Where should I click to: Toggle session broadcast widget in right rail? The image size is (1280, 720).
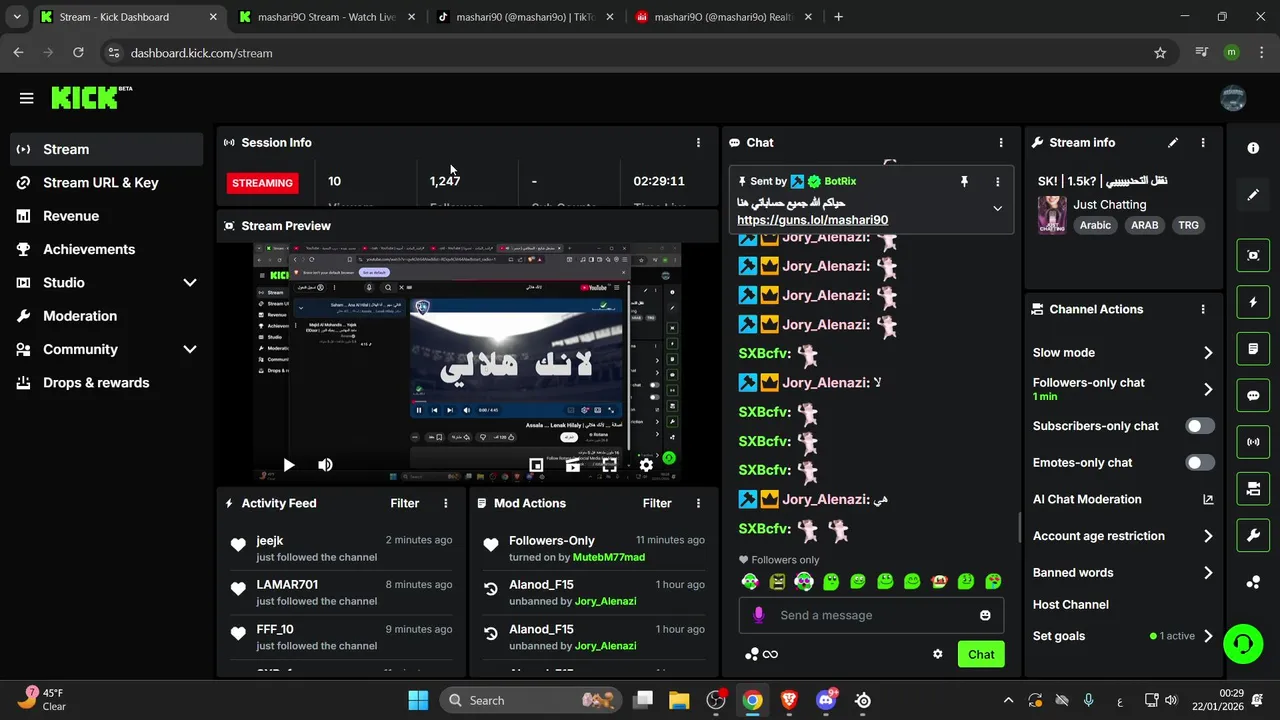(x=1253, y=442)
